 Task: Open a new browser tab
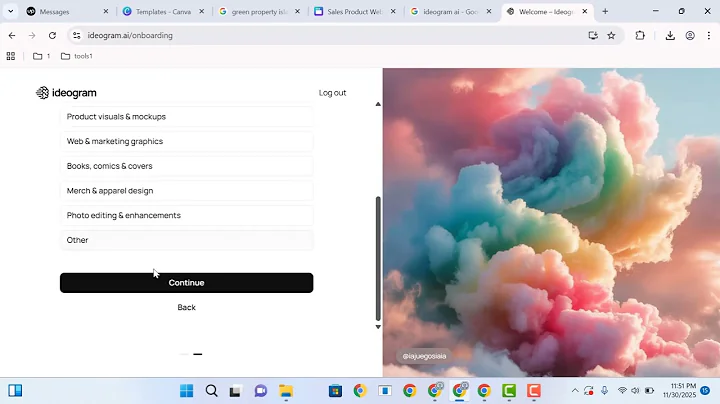605,11
